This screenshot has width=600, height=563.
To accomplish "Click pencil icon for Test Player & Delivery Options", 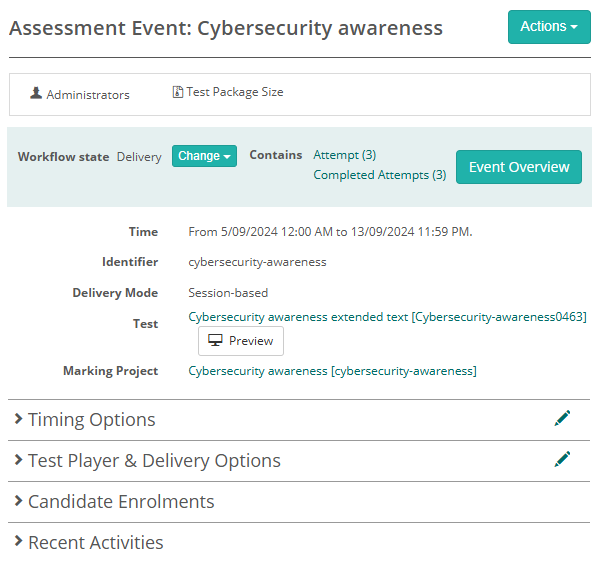I will point(562,459).
